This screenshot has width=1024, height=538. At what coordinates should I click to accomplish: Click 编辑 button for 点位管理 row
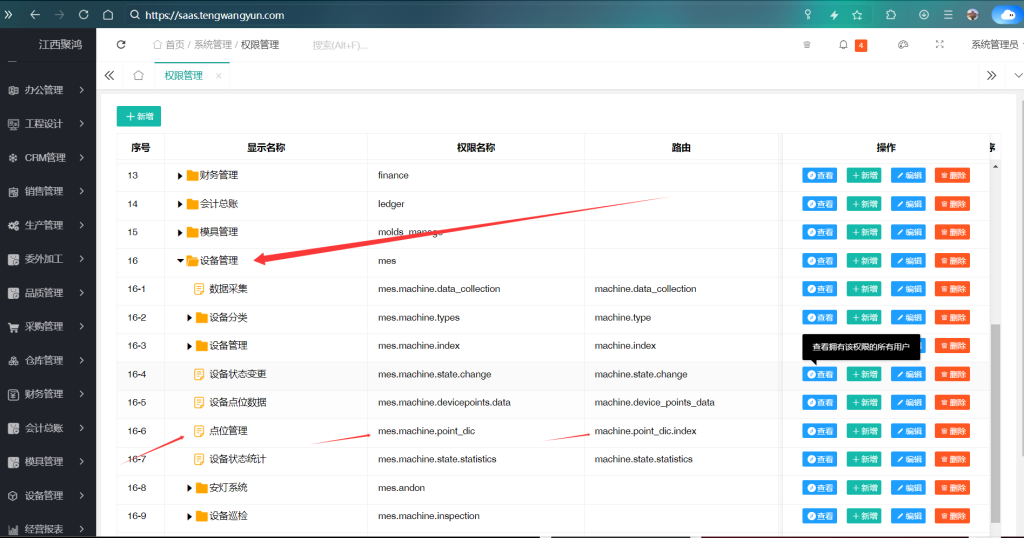(x=908, y=431)
